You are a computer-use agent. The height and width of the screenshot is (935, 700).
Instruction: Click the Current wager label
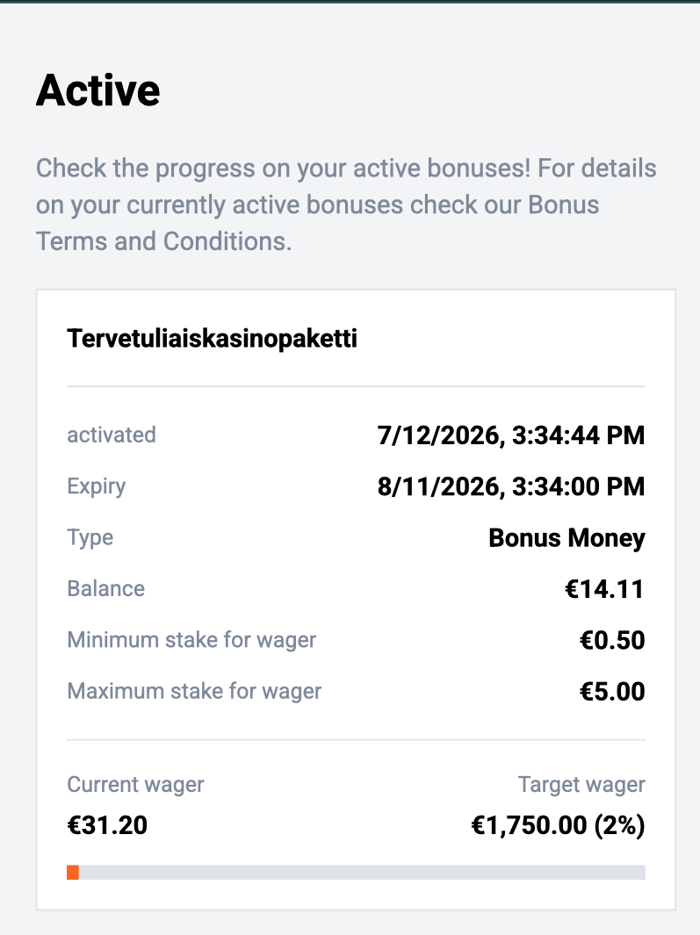135,785
